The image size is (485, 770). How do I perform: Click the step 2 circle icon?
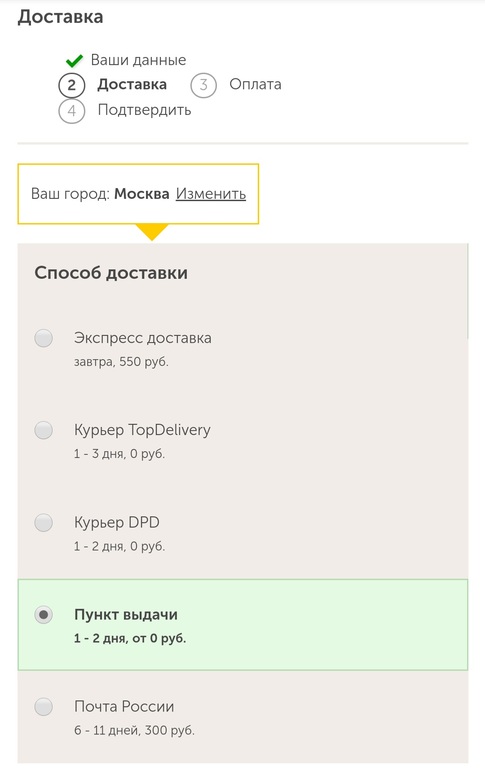coord(72,85)
